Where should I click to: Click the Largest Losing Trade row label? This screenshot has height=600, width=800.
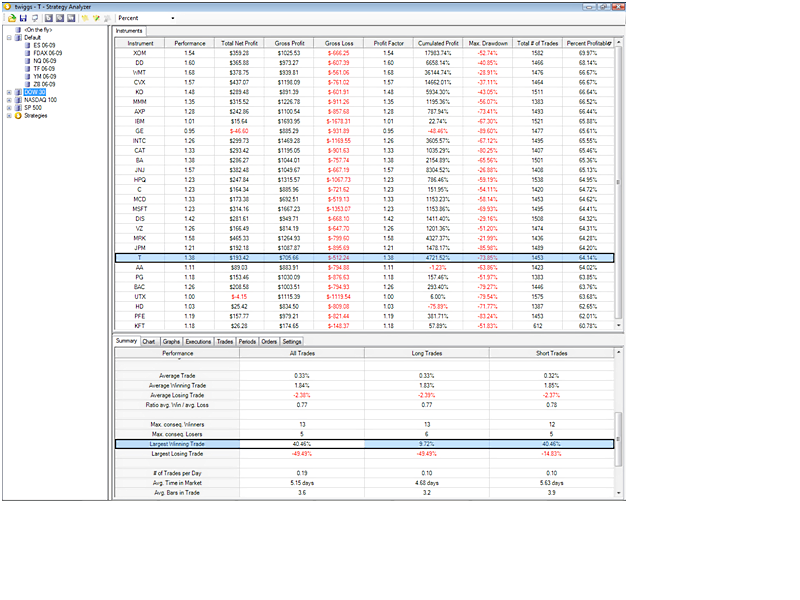pyautogui.click(x=177, y=454)
